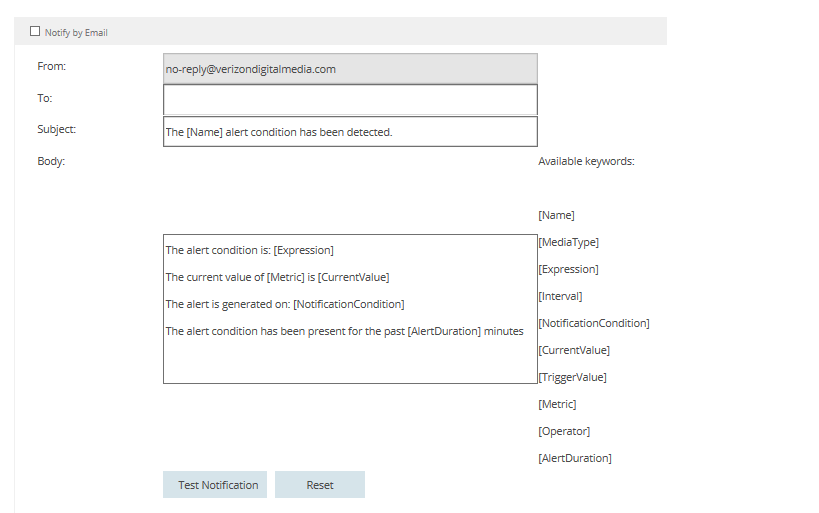Select the [MediaType] keyword
Image resolution: width=819 pixels, height=513 pixels.
pyautogui.click(x=568, y=242)
